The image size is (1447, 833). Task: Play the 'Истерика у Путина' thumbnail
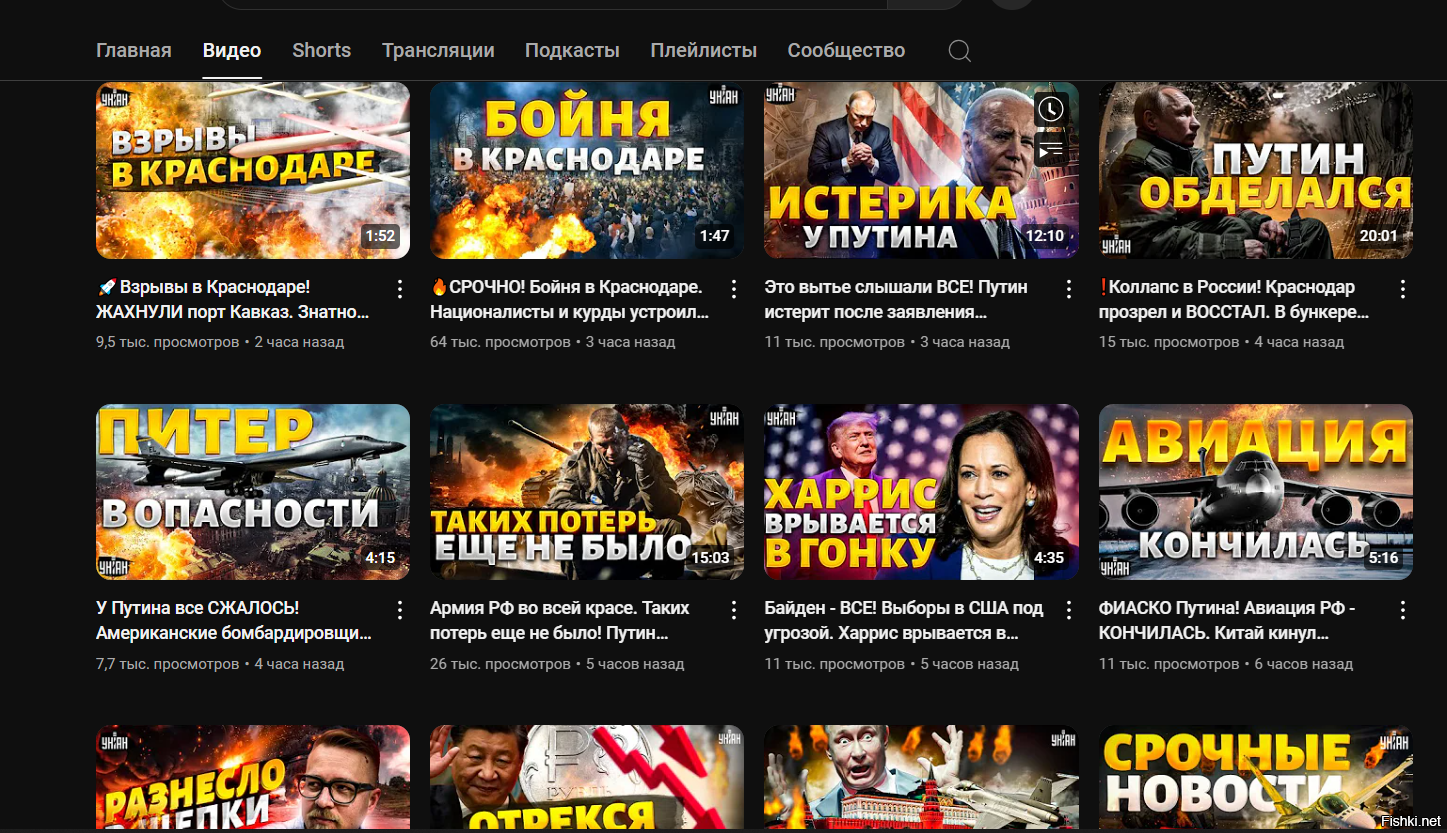click(921, 170)
